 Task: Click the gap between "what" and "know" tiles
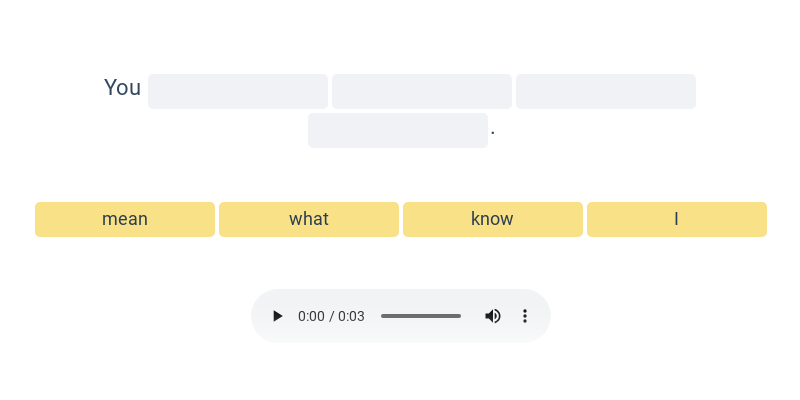401,219
